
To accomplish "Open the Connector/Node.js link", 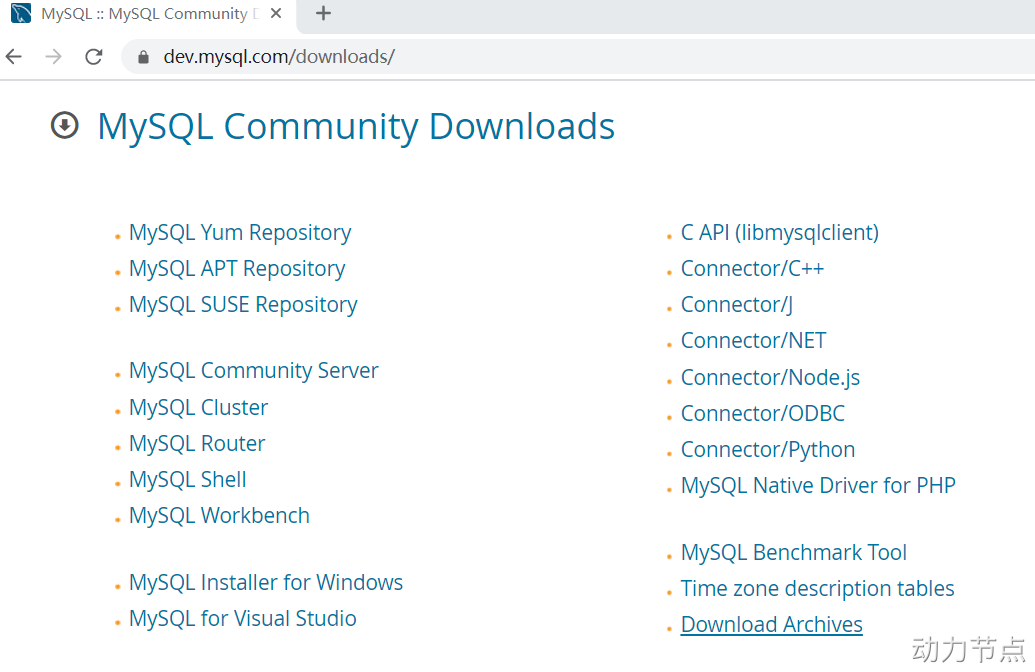I will (770, 378).
